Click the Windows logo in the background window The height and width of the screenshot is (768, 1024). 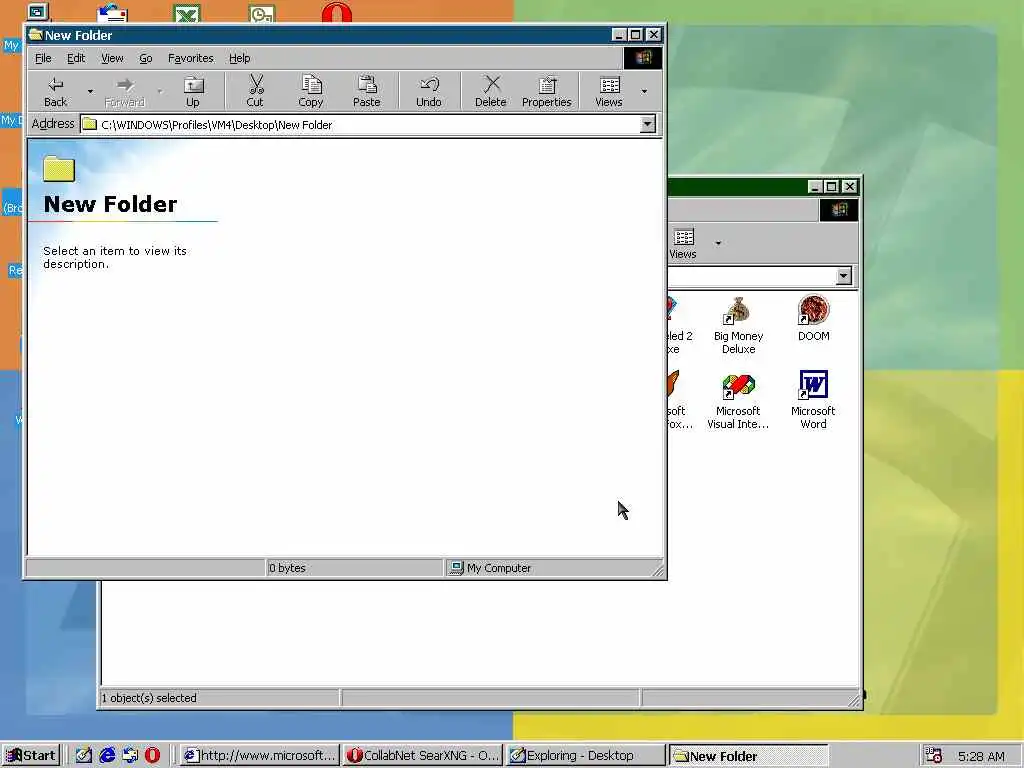tap(839, 210)
